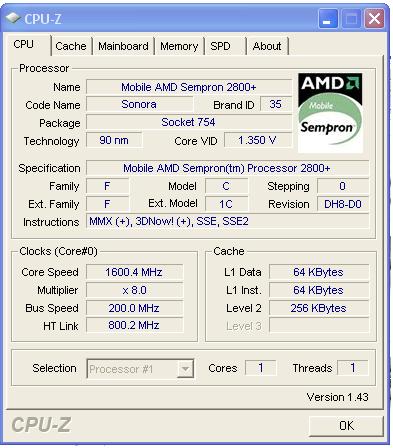Click the Processor selection dropdown arrow
This screenshot has width=393, height=448.
185,369
